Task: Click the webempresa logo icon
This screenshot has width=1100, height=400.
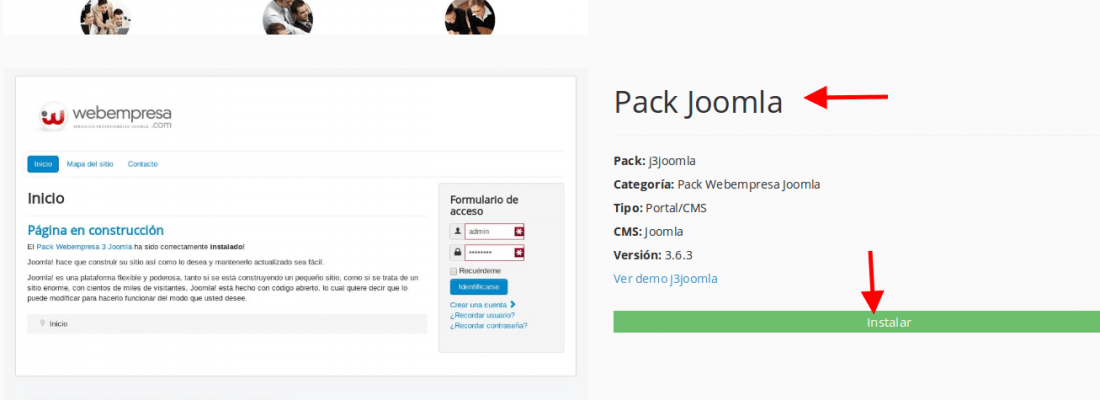Action: (53, 116)
